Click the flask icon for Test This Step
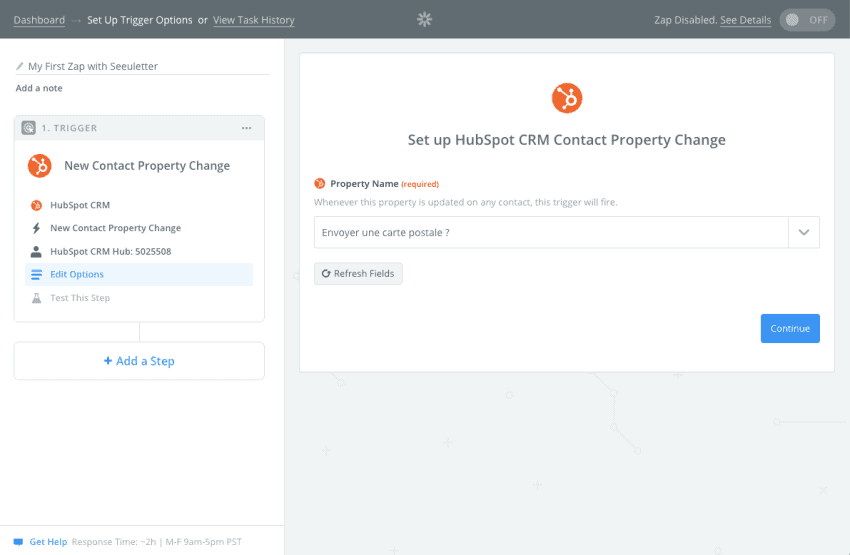This screenshot has width=850, height=555. coord(36,298)
